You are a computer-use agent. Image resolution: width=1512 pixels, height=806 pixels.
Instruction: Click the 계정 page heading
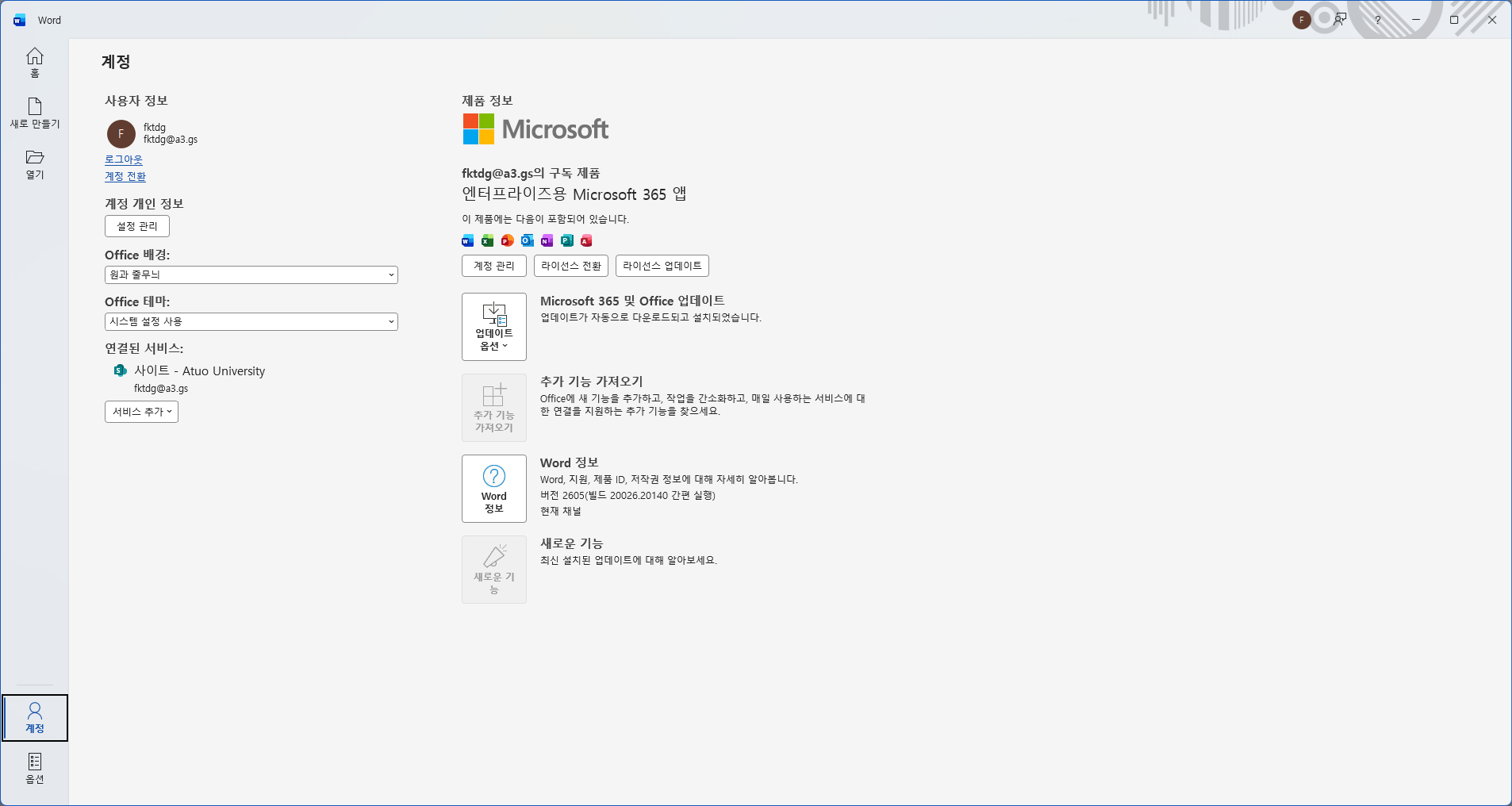point(116,62)
